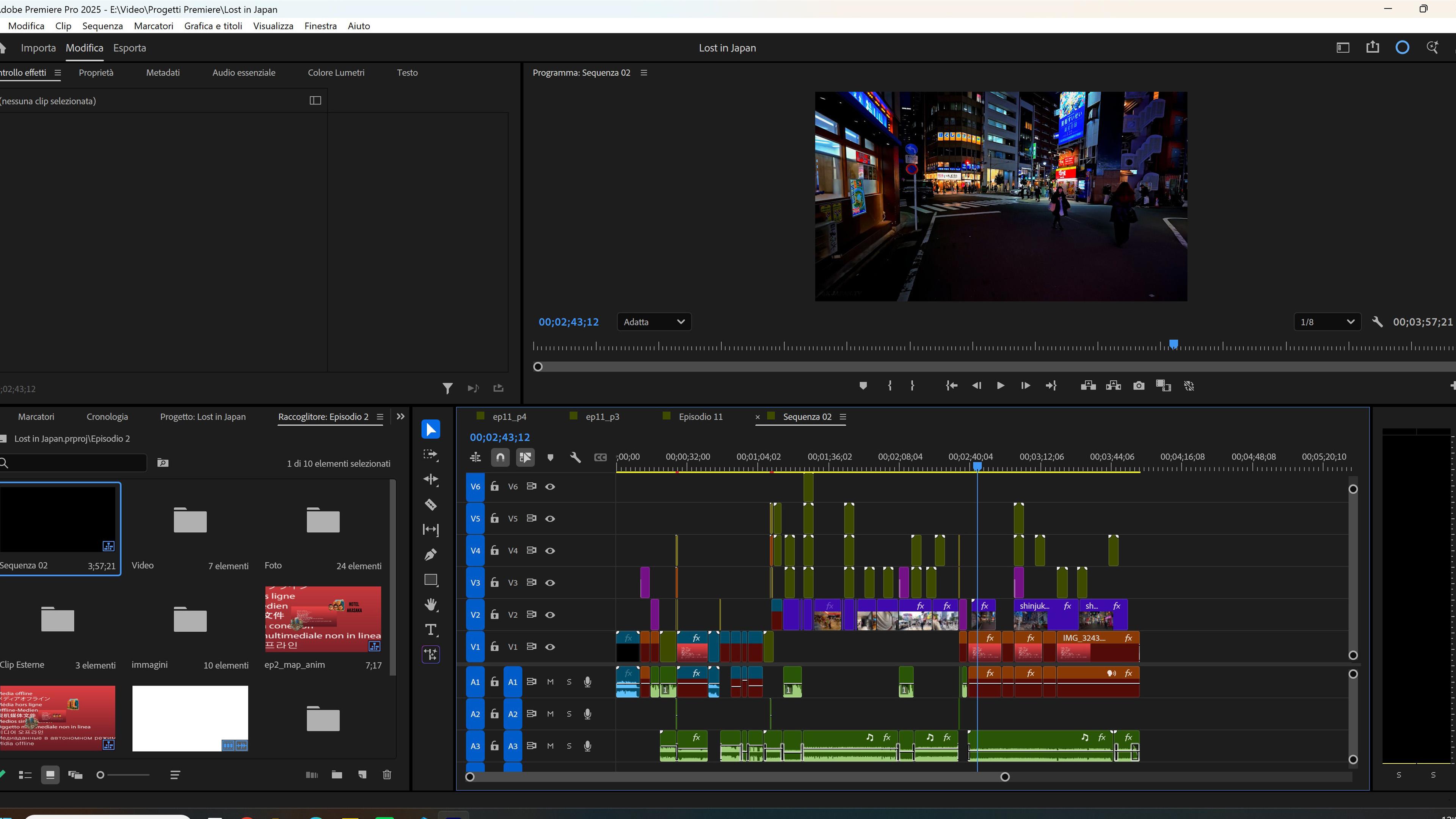The width and height of the screenshot is (1456, 819).
Task: Toggle captions track options button
Action: point(600,457)
